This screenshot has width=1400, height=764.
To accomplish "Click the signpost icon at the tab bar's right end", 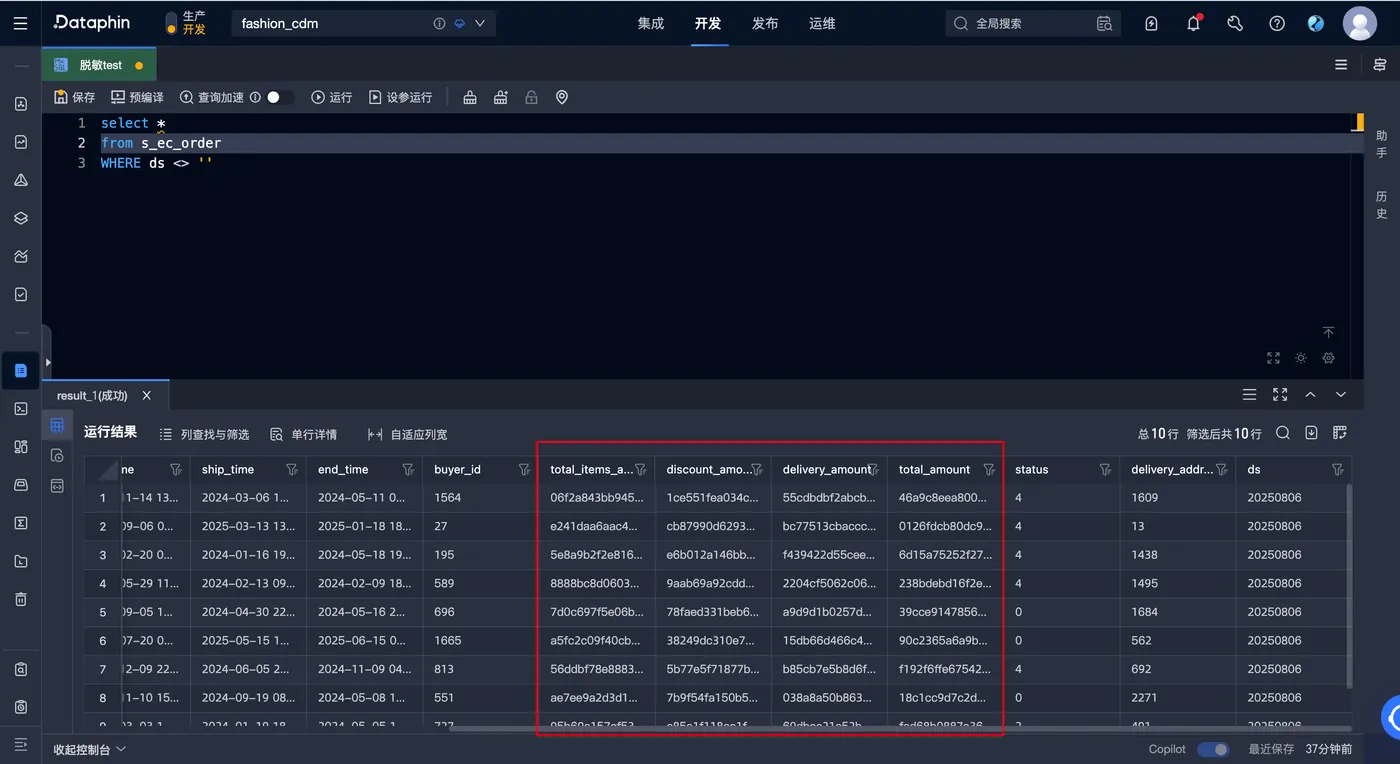I will 1380,65.
